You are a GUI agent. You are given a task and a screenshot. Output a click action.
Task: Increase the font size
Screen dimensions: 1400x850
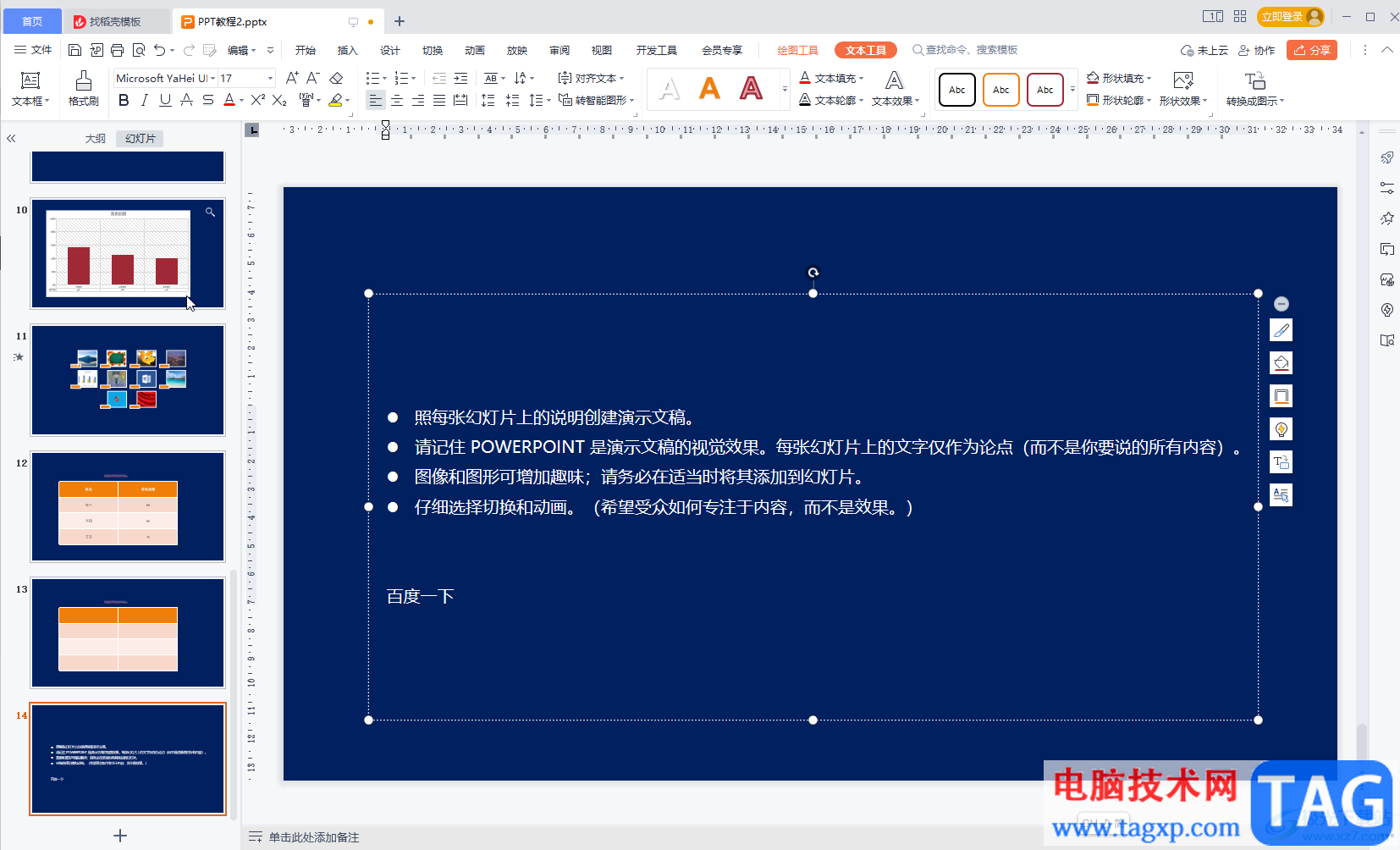(292, 78)
